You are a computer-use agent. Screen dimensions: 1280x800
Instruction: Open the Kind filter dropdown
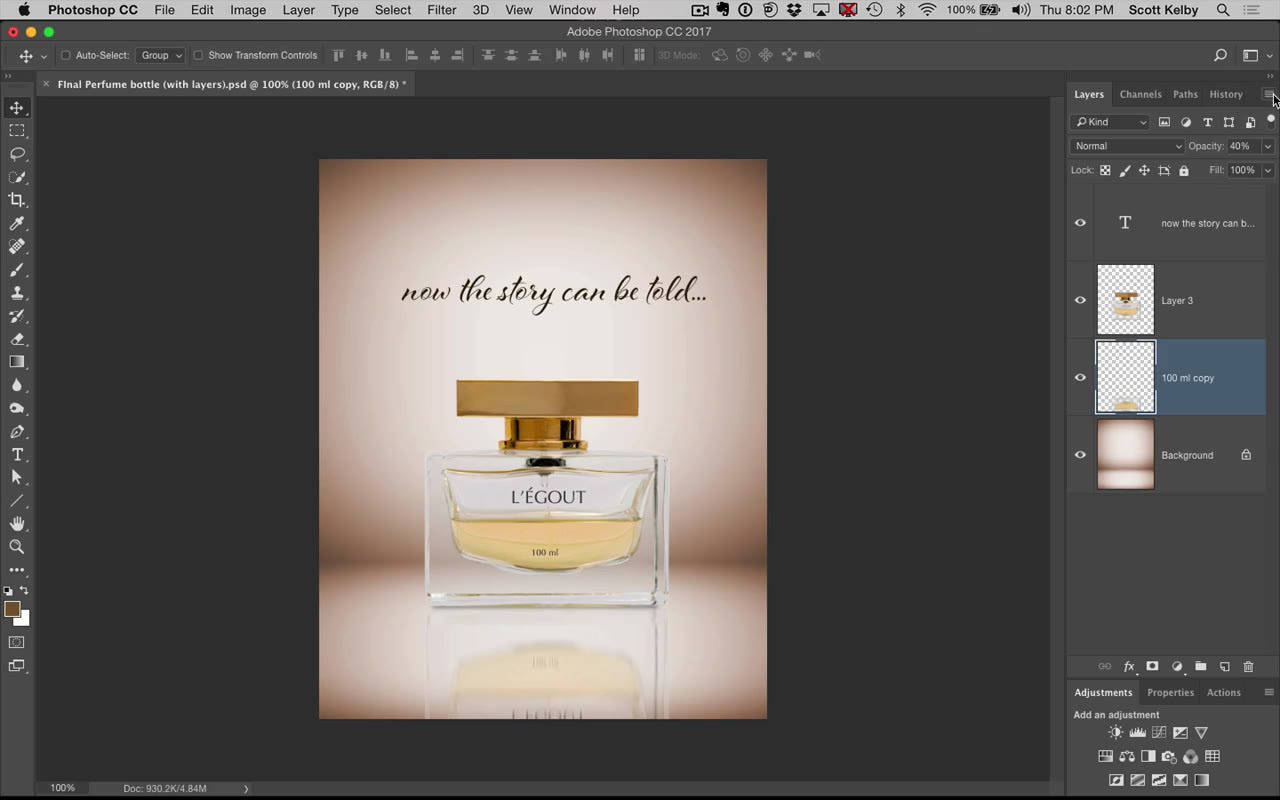point(1110,121)
